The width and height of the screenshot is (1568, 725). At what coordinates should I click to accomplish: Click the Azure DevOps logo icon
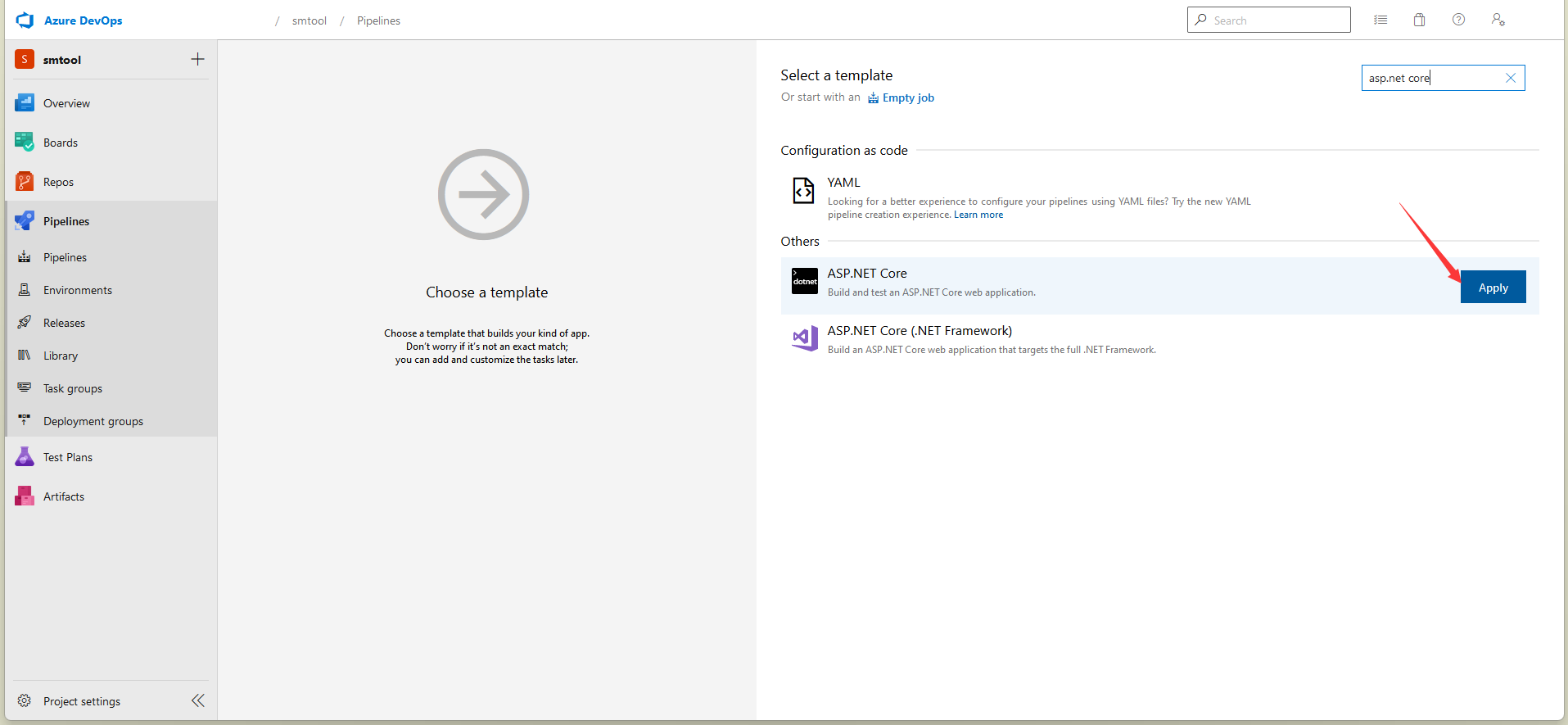[25, 20]
